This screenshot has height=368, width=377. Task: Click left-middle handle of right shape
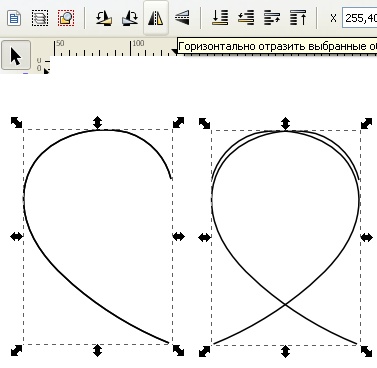pyautogui.click(x=204, y=238)
